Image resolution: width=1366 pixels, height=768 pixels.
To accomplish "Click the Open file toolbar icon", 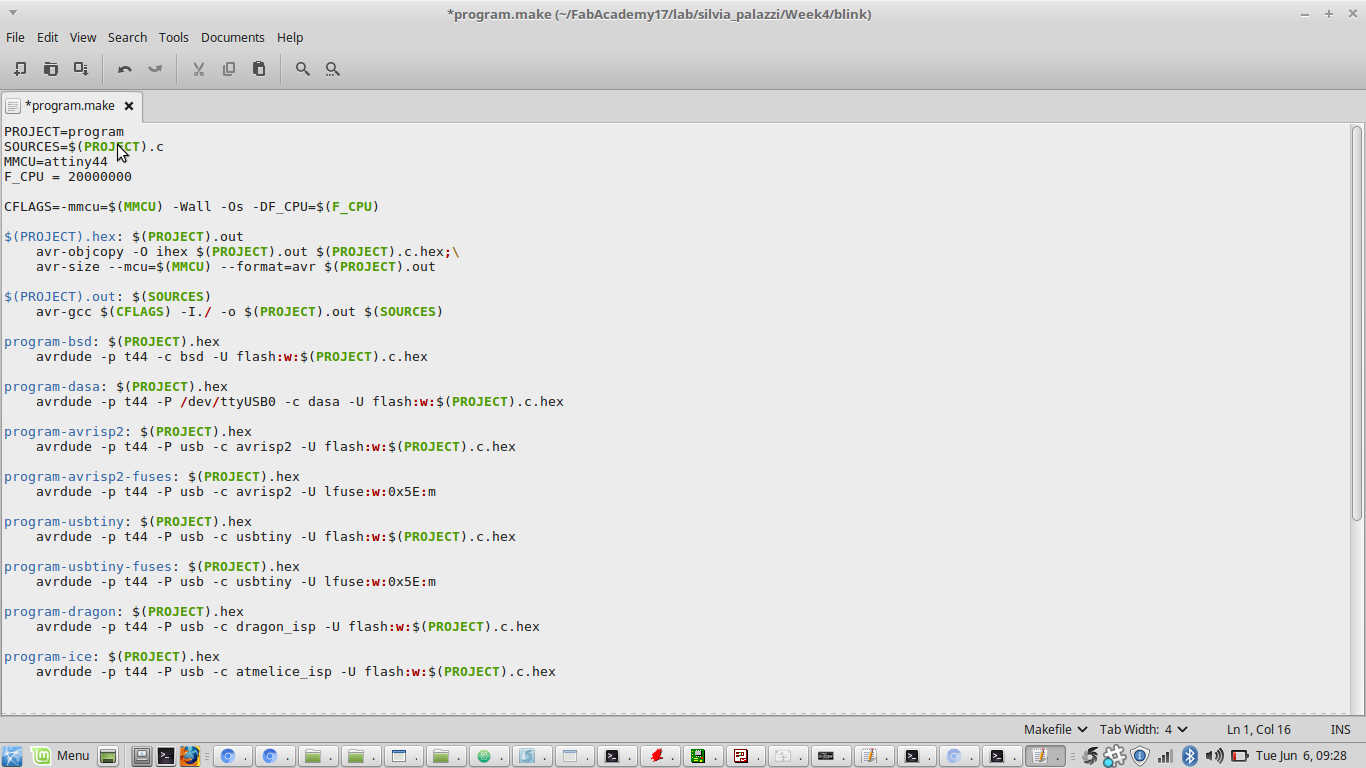I will (51, 69).
